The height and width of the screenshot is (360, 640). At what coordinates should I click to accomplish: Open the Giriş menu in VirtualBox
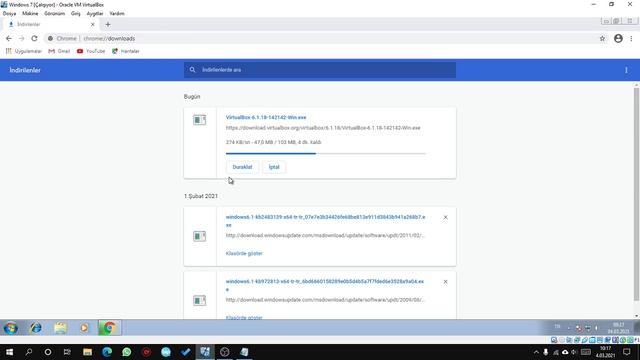pos(76,13)
